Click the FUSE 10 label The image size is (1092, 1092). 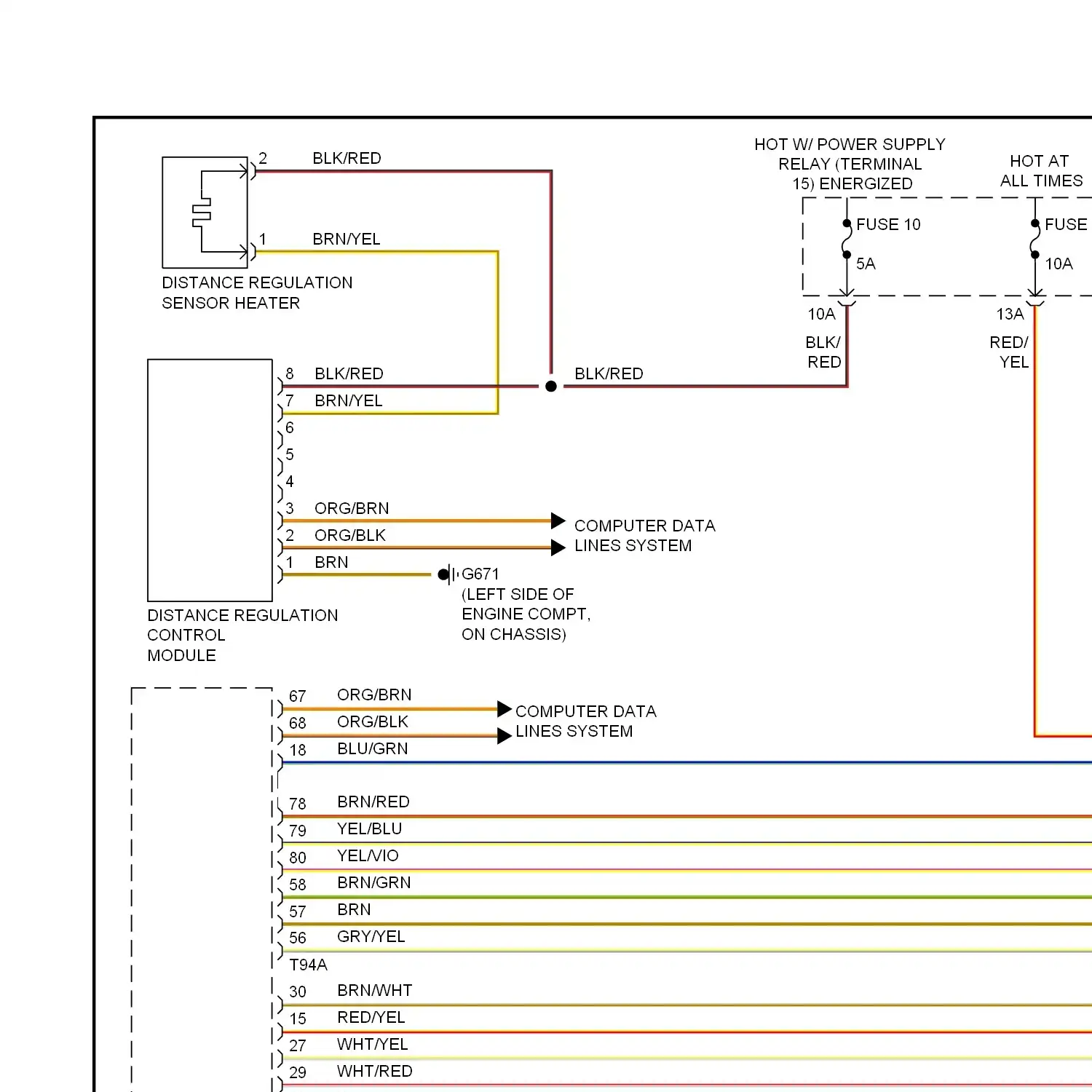tap(888, 224)
